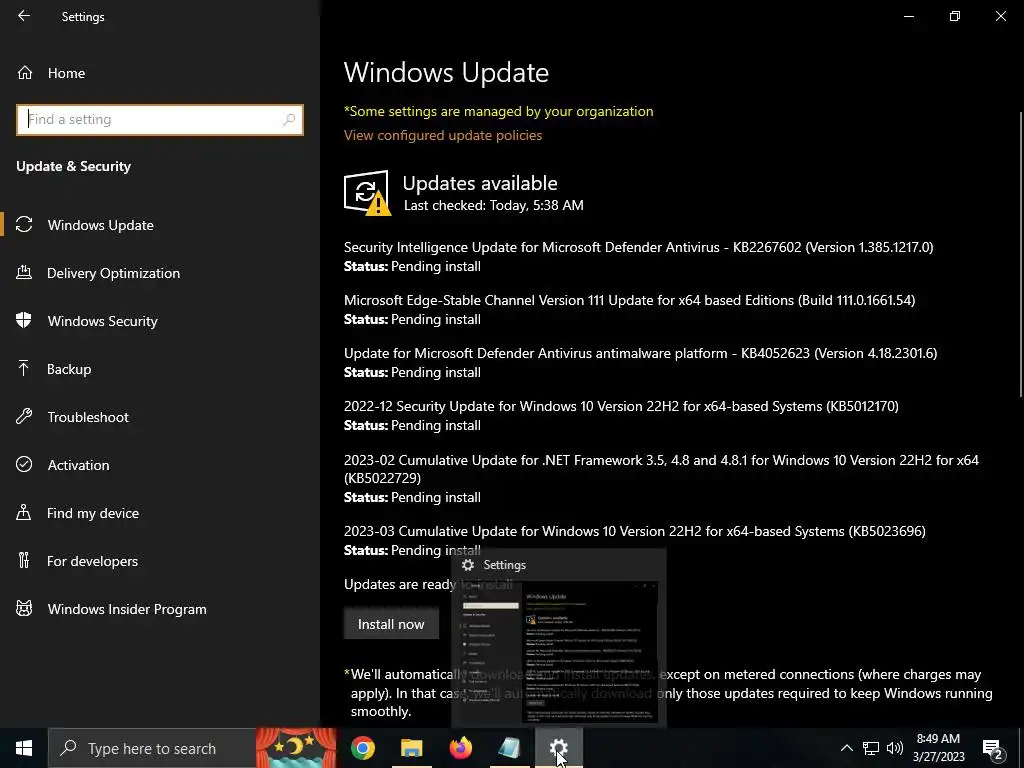Click the upward arrow Backup icon
The width and height of the screenshot is (1024, 768).
coord(24,368)
